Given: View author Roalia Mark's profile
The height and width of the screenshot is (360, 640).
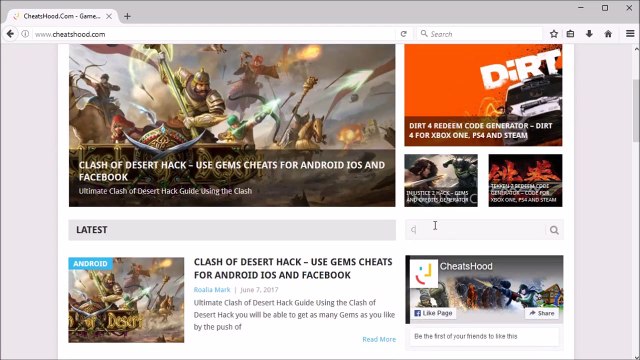Looking at the screenshot, I should (212, 290).
